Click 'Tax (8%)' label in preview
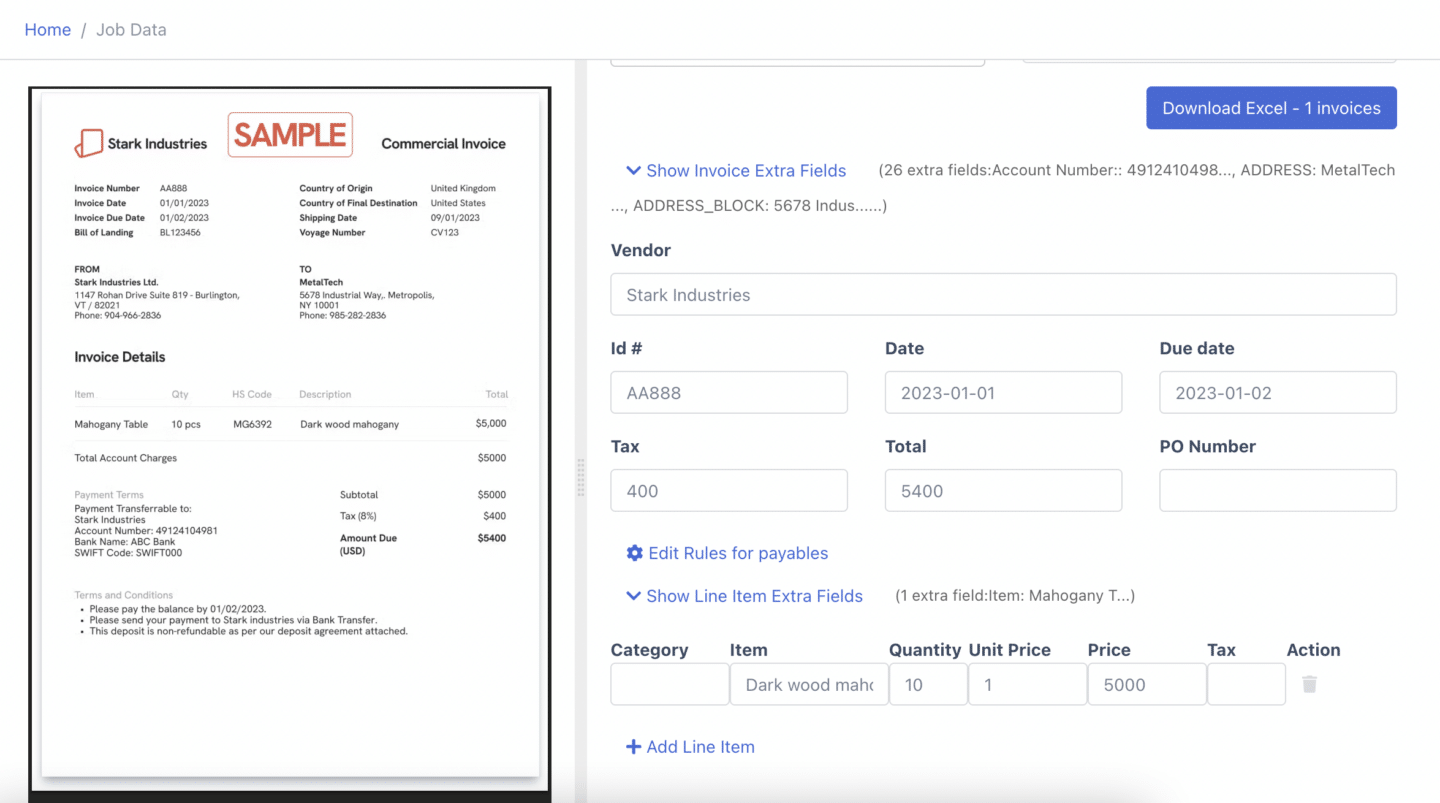The width and height of the screenshot is (1440, 803). click(358, 516)
